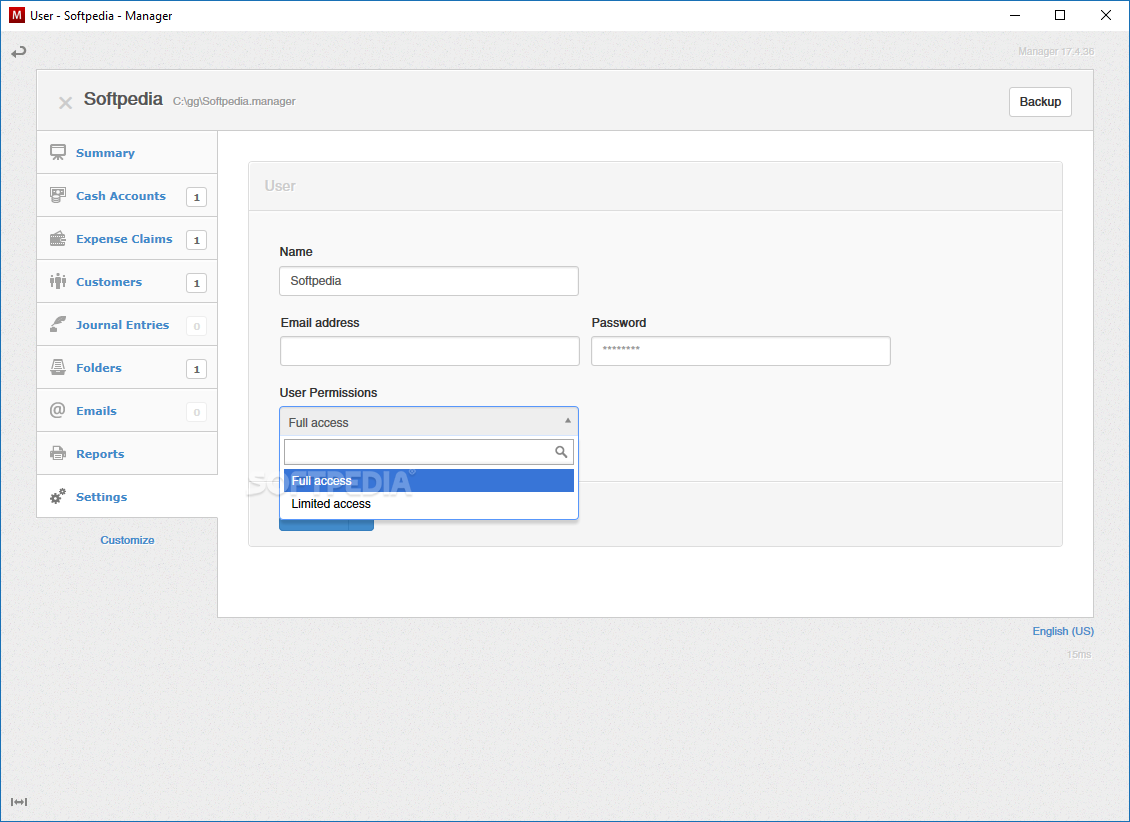Click the Cash Accounts icon
This screenshot has width=1130, height=822.
pos(58,195)
